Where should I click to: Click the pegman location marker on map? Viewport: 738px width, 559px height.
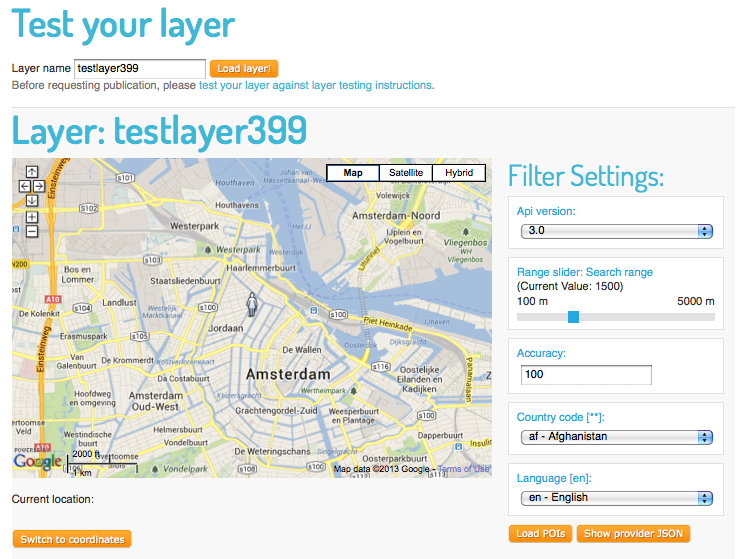coord(252,304)
